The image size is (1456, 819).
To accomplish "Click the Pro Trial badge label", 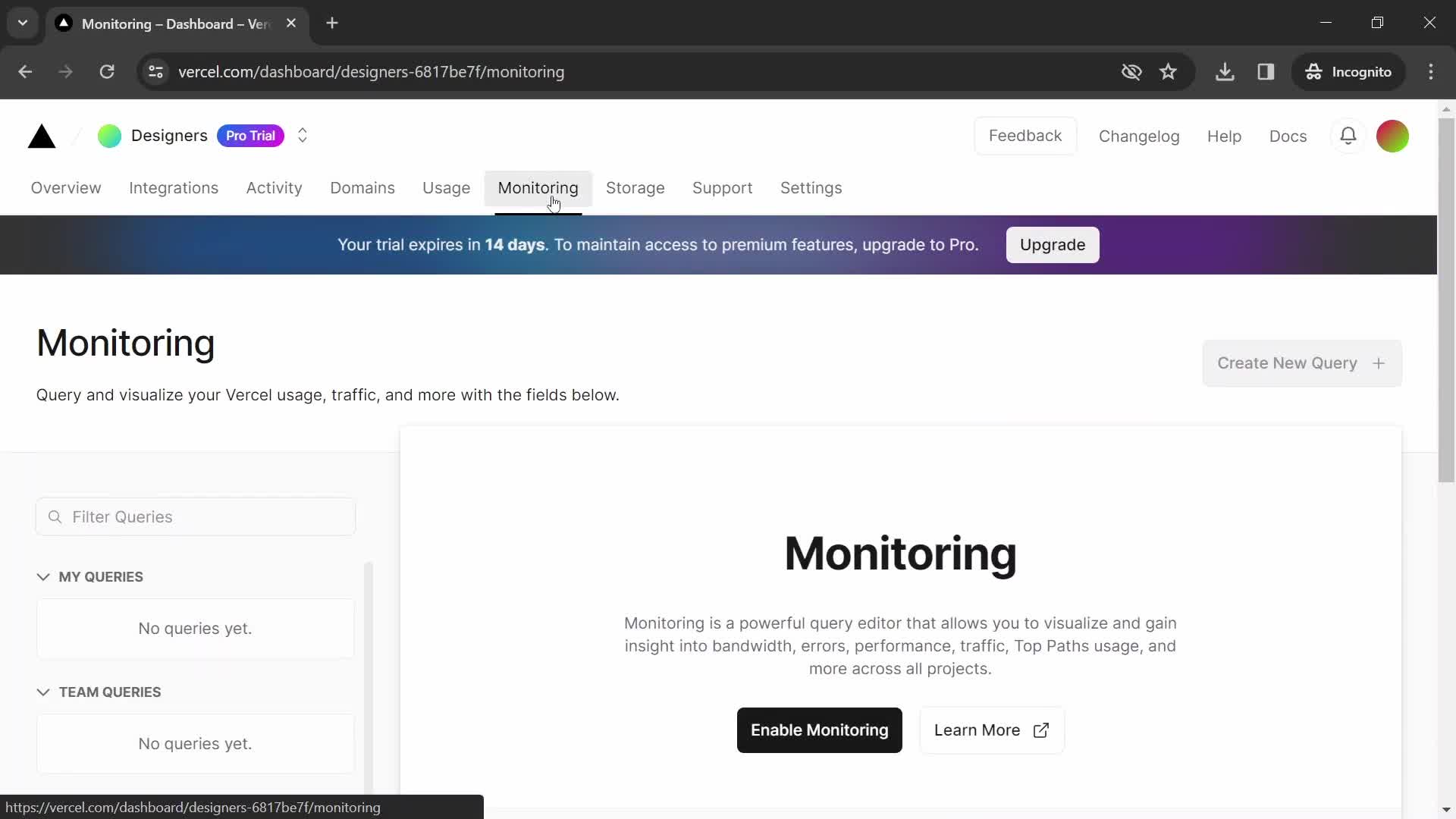I will (250, 136).
